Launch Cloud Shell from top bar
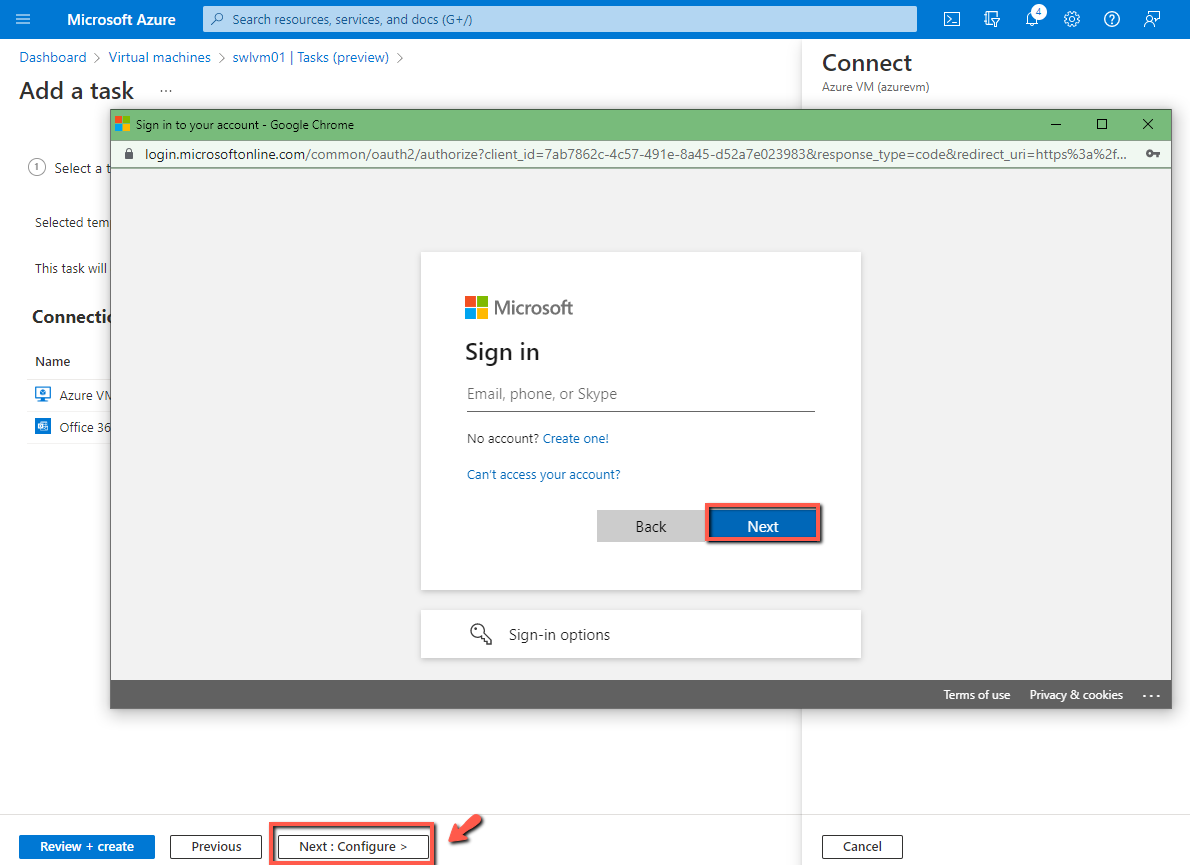This screenshot has width=1190, height=865. click(x=952, y=19)
